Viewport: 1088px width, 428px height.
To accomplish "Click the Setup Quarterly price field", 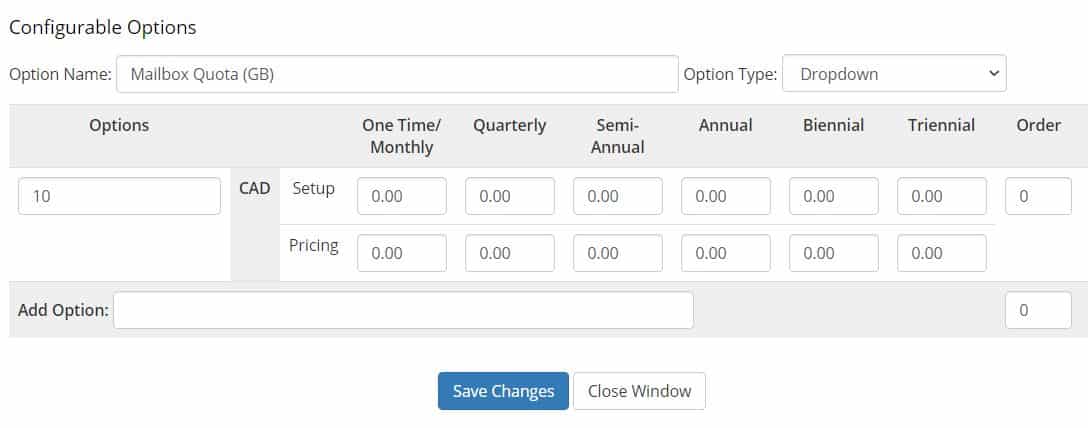I will pyautogui.click(x=510, y=196).
